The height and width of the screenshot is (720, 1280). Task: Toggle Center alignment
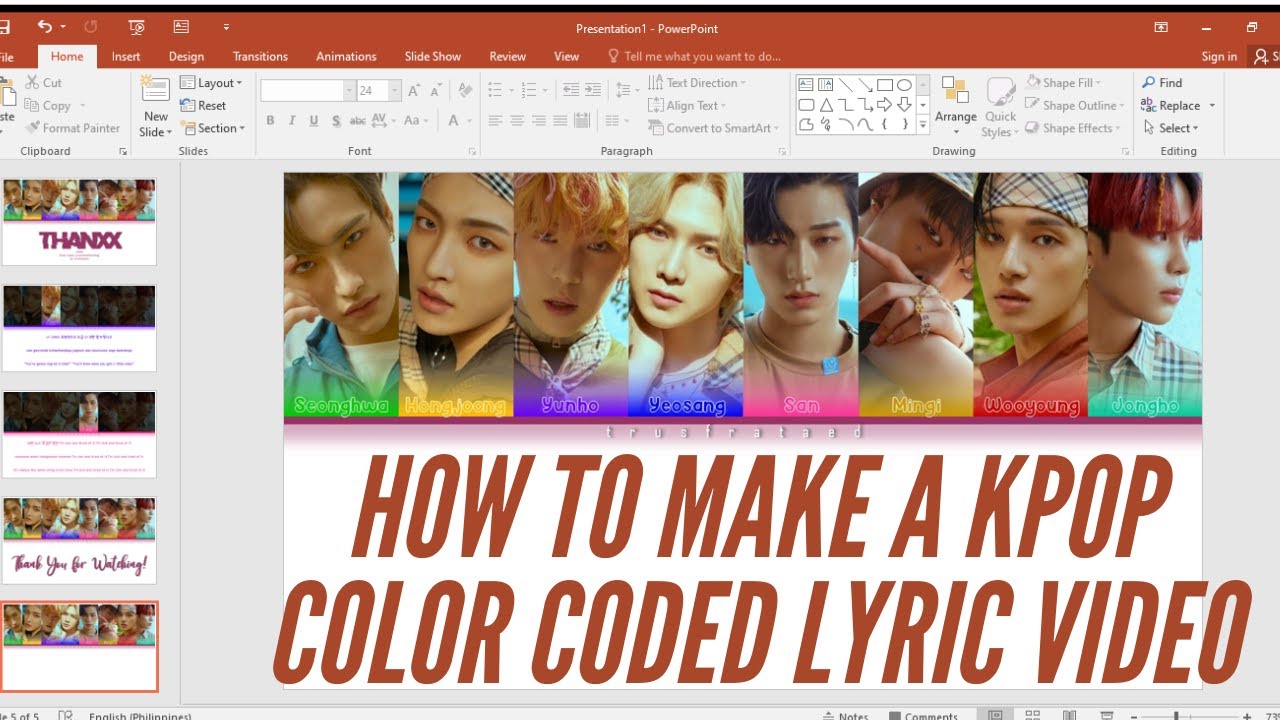tap(517, 121)
